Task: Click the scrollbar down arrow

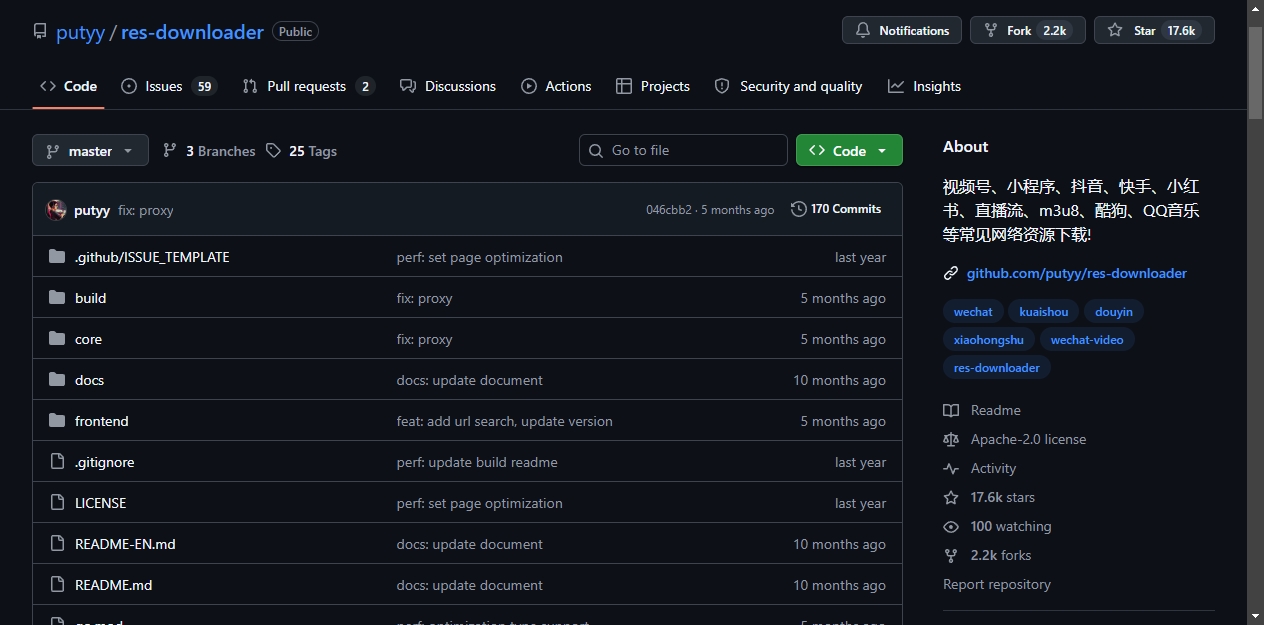Action: [x=1255, y=615]
